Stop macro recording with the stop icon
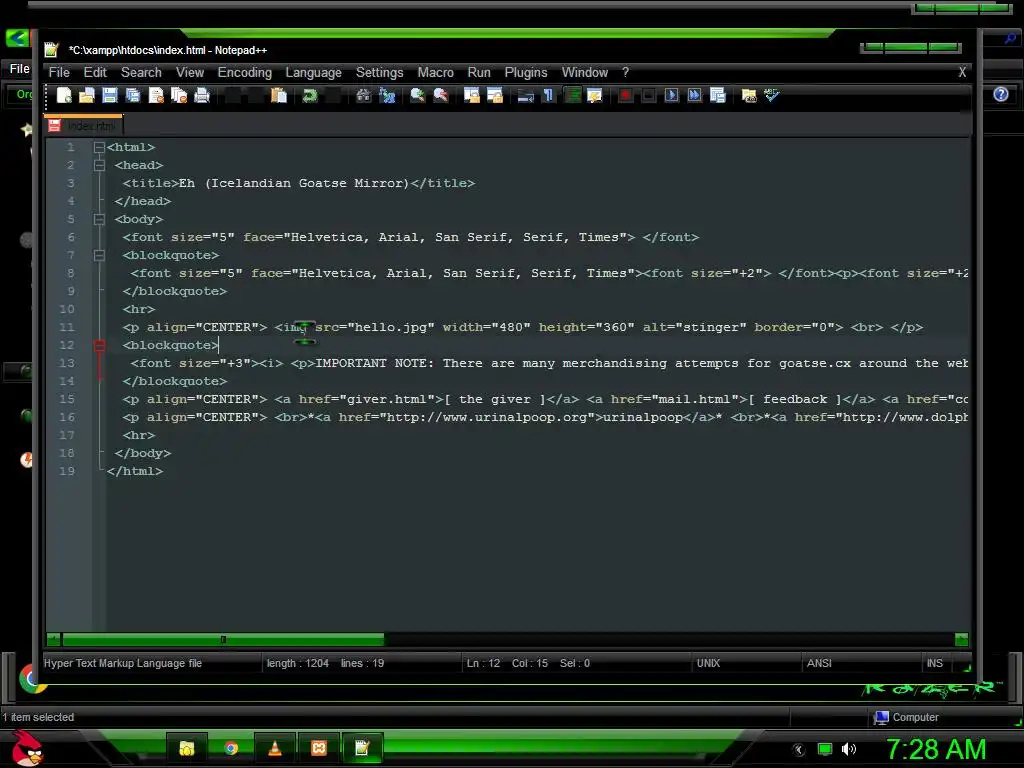Screen dimensions: 1024x768 point(648,95)
